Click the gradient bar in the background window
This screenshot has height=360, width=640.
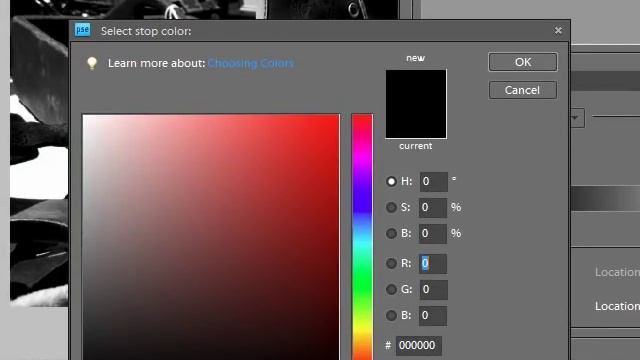[605, 198]
